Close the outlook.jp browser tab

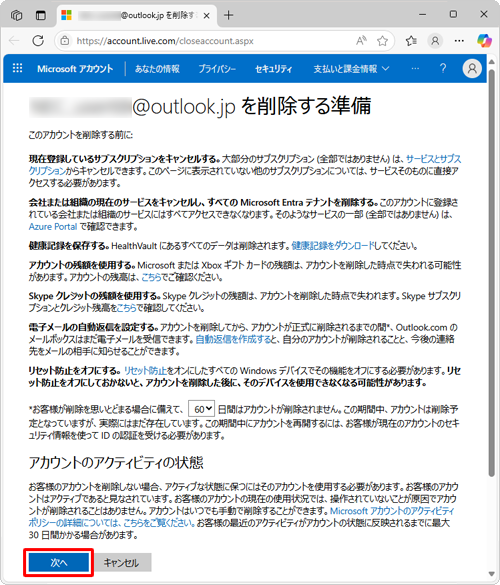[207, 16]
